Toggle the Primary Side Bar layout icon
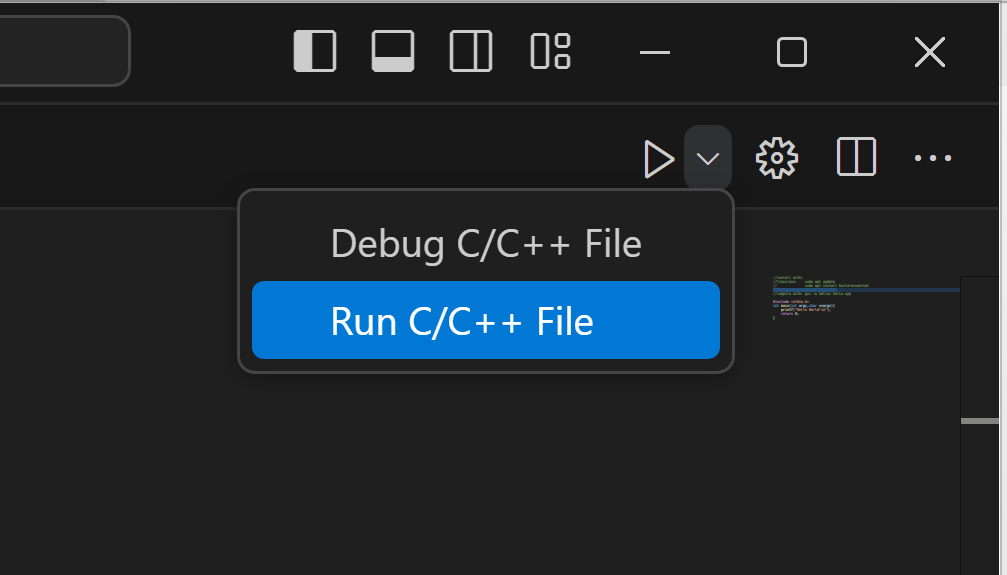The image size is (1007, 575). [x=314, y=51]
